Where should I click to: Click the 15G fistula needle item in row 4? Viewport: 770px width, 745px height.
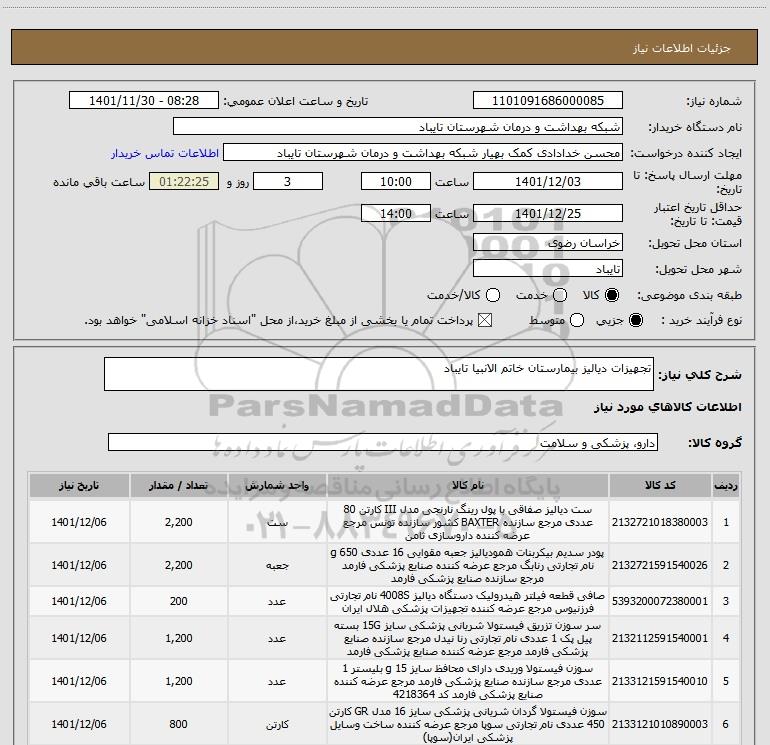pyautogui.click(x=468, y=638)
